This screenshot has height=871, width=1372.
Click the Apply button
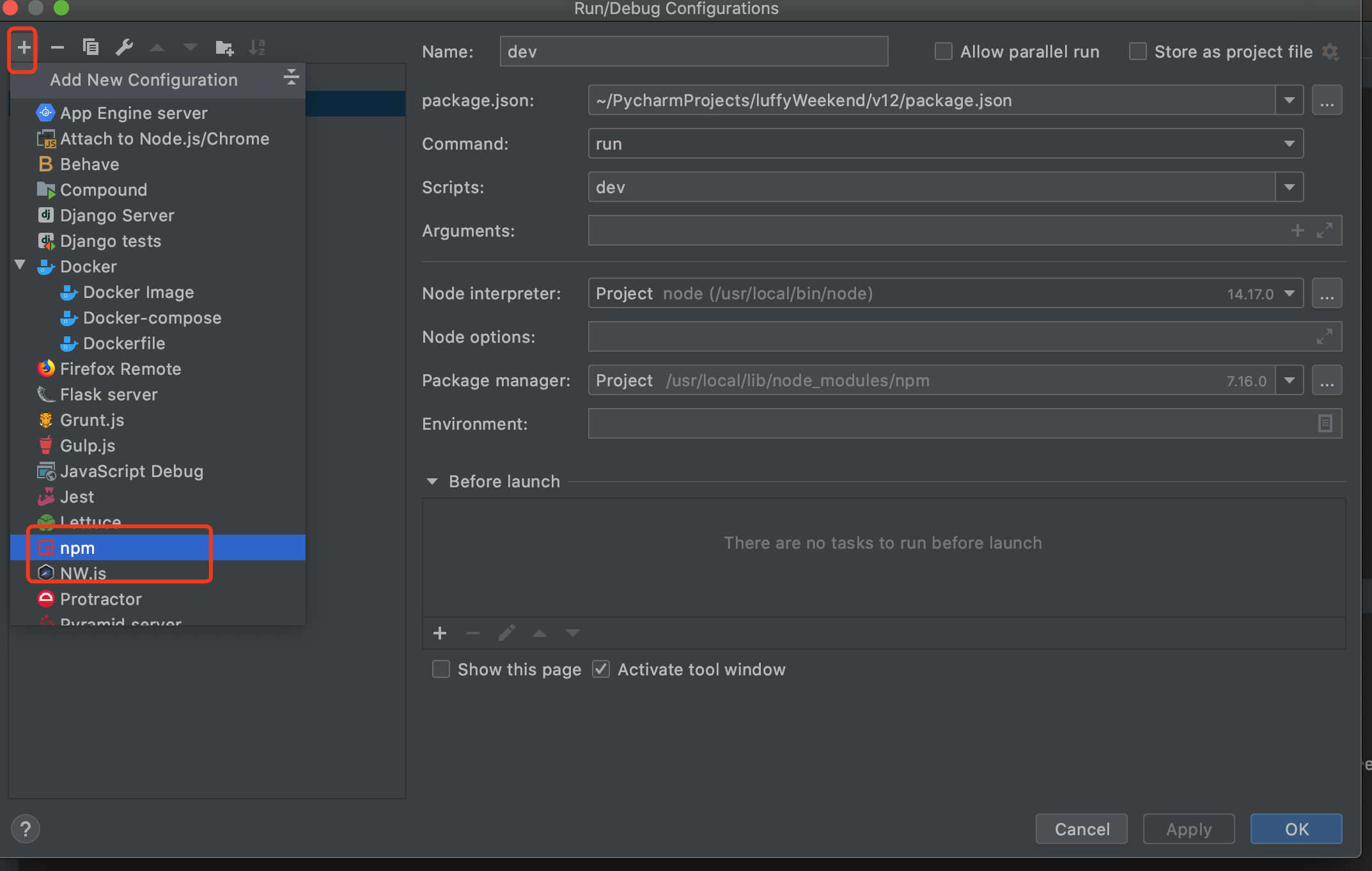[1189, 829]
